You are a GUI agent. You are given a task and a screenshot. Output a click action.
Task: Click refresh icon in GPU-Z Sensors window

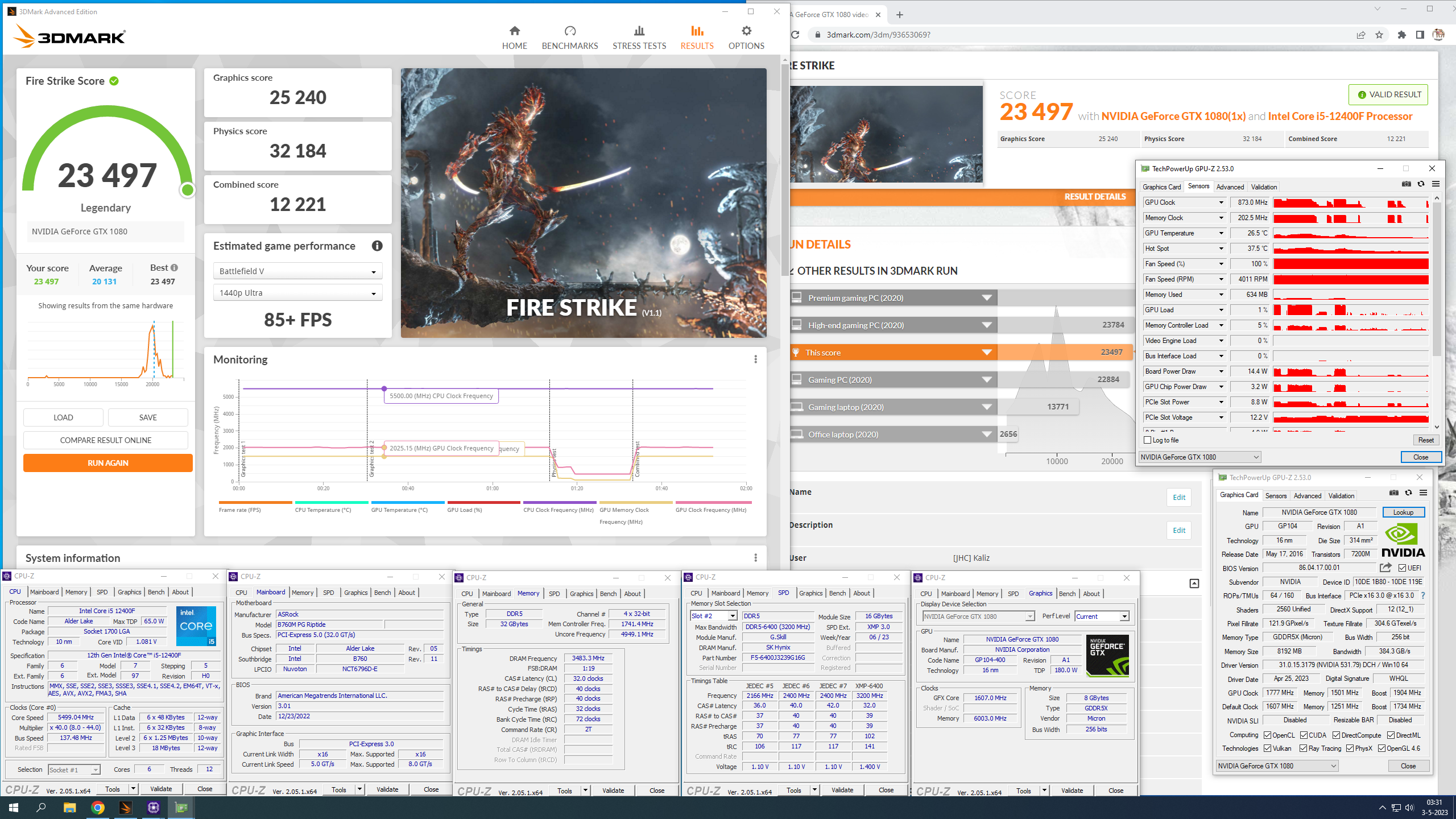[1421, 184]
